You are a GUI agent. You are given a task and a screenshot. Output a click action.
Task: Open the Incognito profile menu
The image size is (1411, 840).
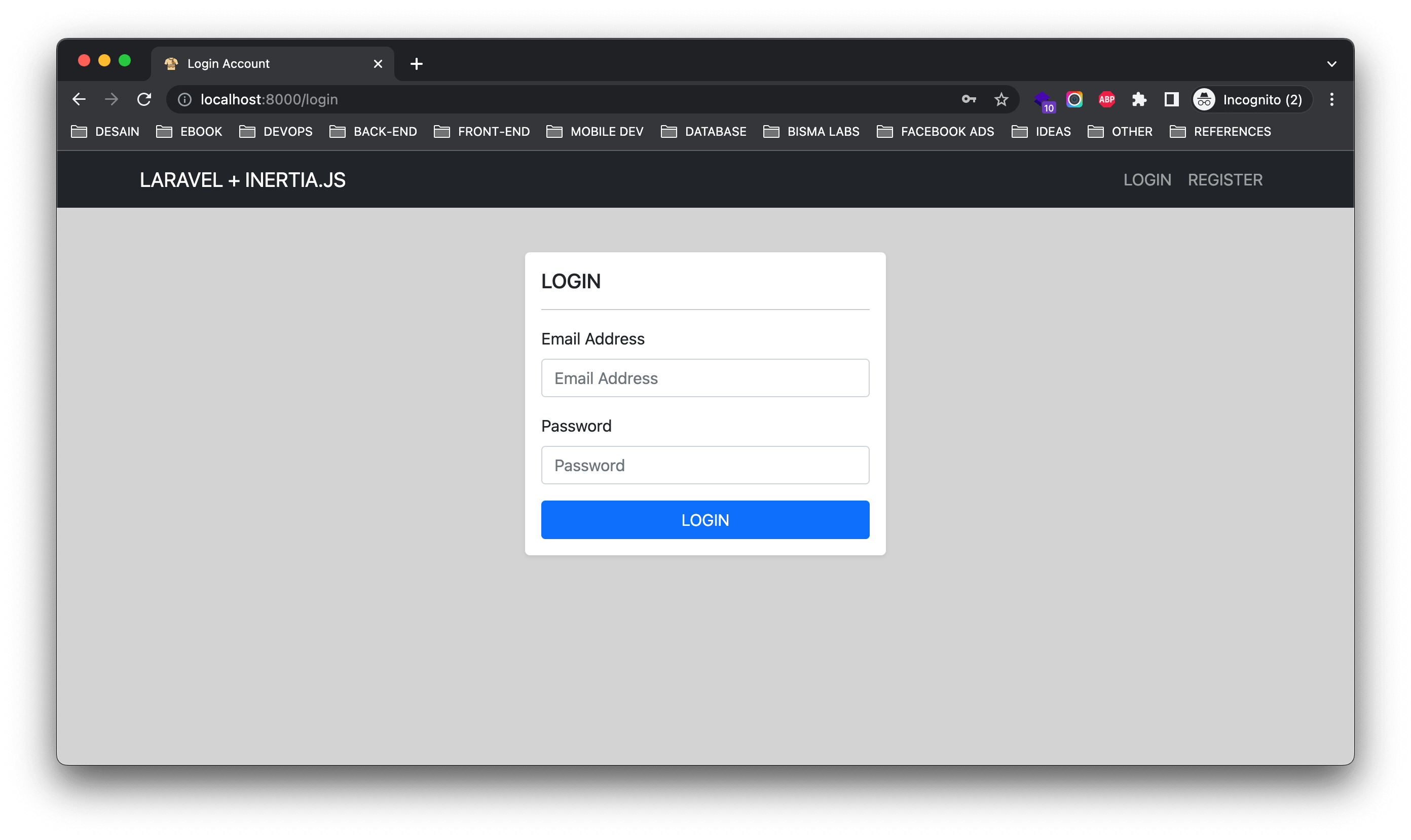pos(1251,100)
